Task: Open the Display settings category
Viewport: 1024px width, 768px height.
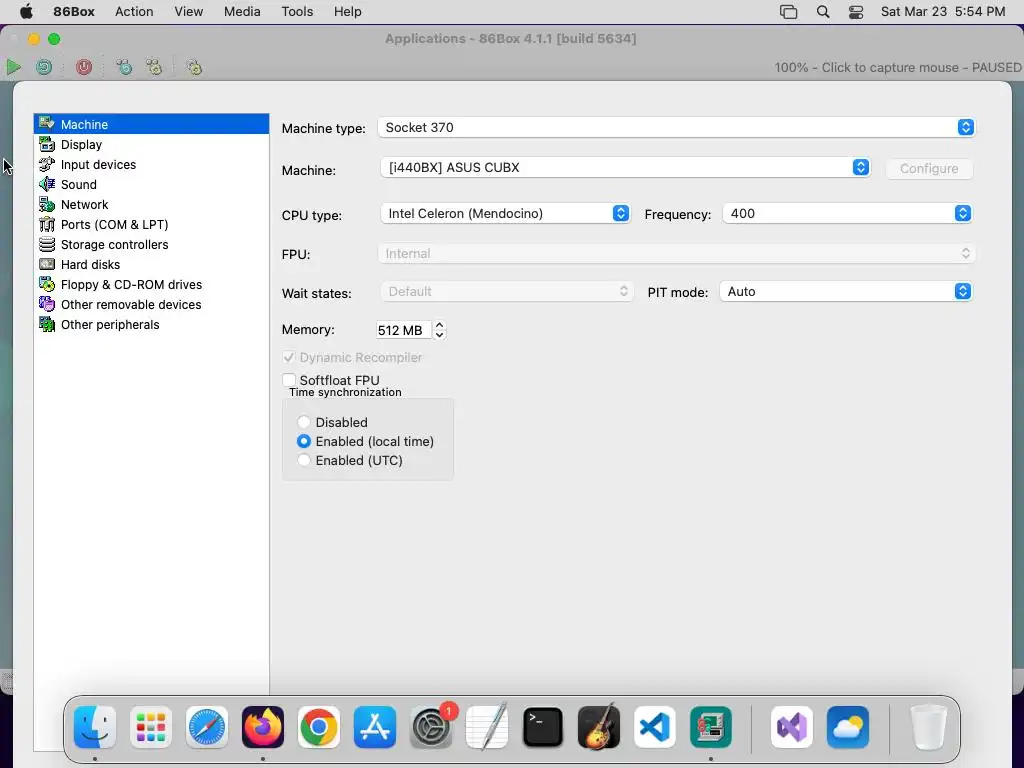Action: 152,144
